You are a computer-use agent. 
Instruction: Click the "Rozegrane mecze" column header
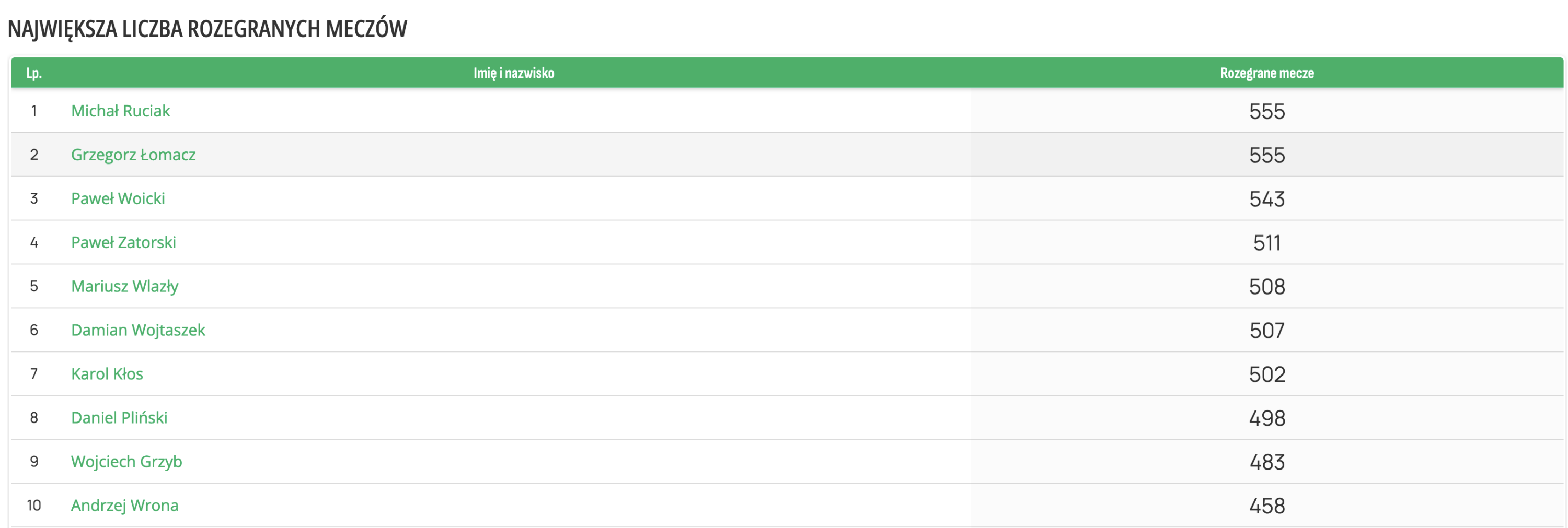tap(1267, 73)
